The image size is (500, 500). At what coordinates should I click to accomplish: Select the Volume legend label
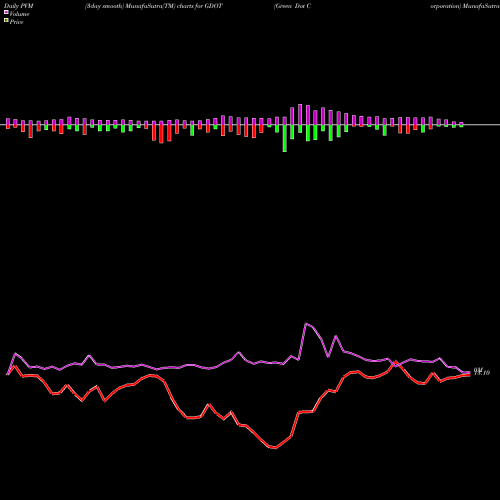[x=19, y=14]
